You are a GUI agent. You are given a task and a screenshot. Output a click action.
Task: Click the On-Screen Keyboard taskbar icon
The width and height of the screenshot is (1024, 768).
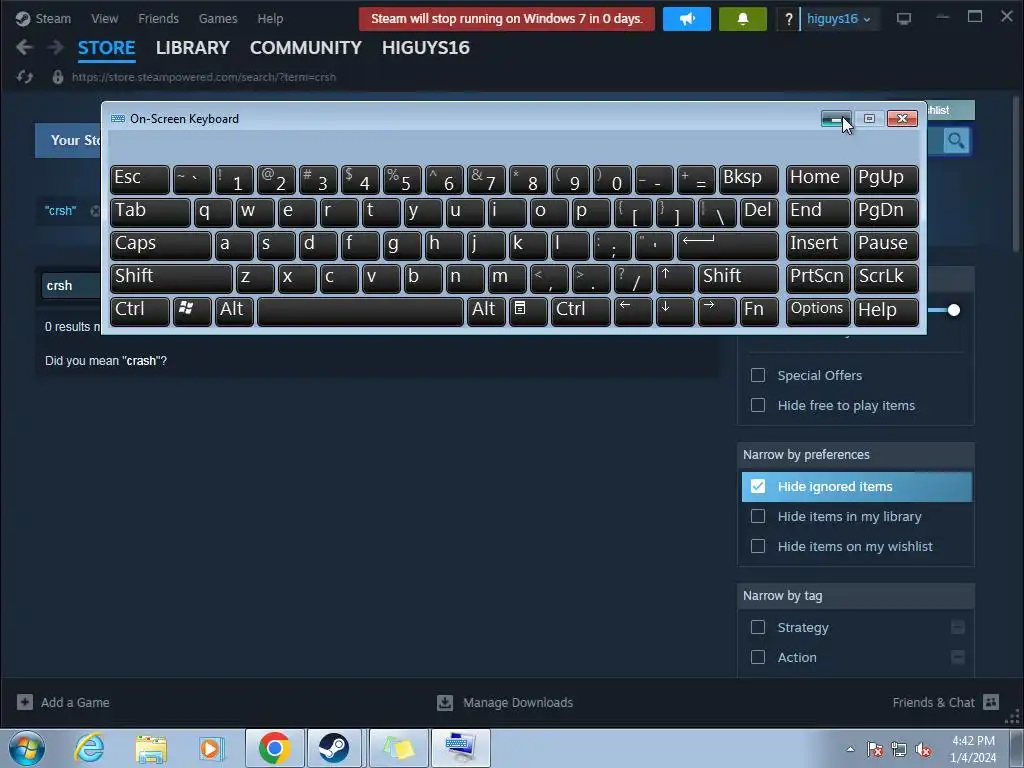[461, 748]
